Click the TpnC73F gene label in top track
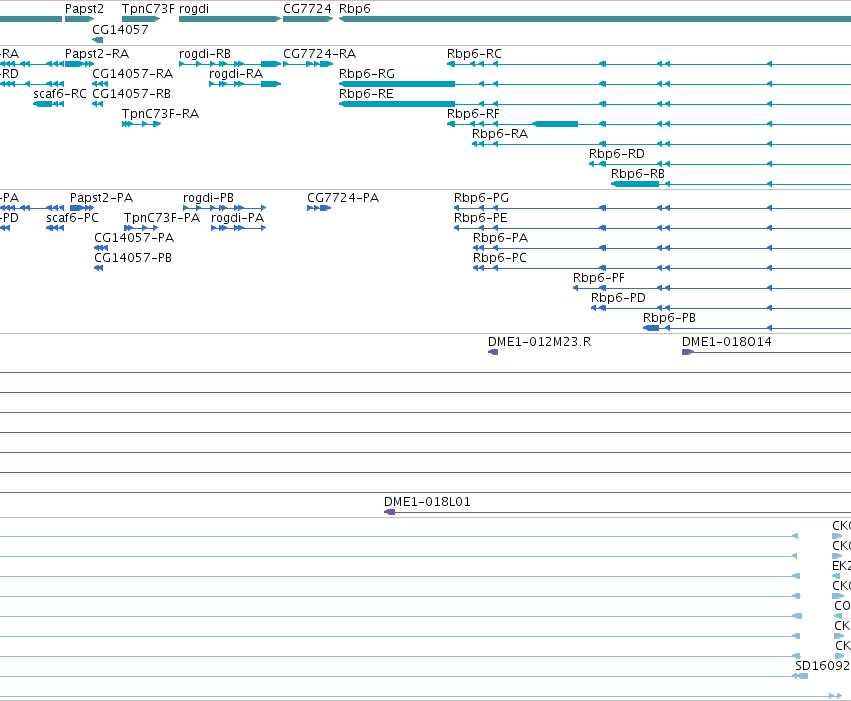851x701 pixels. coord(148,9)
